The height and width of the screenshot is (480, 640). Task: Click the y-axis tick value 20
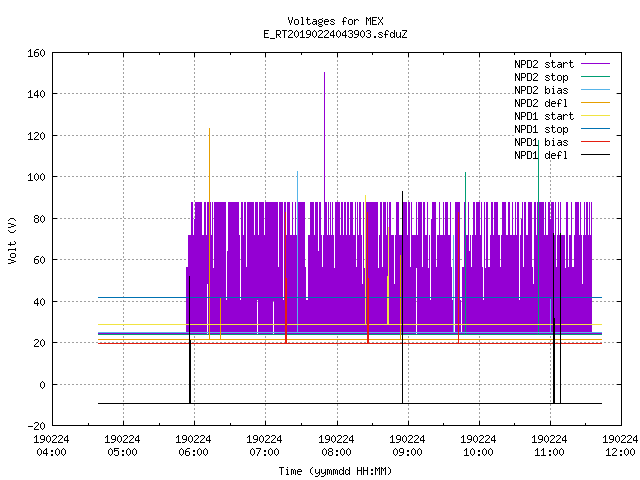[40, 343]
